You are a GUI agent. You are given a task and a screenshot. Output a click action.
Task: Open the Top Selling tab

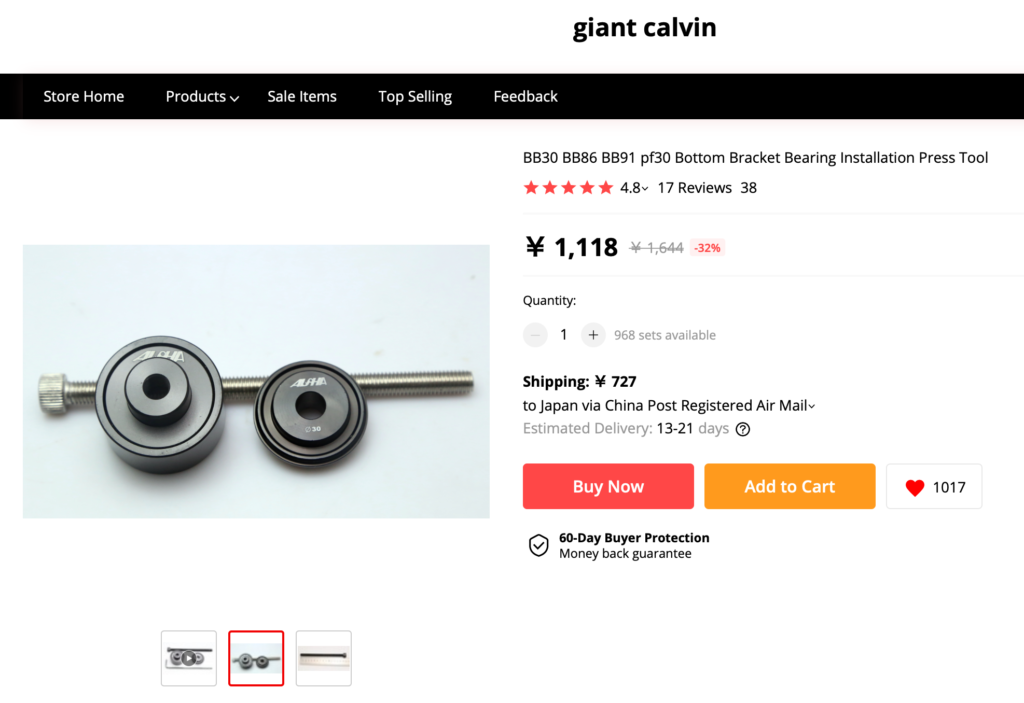[415, 97]
